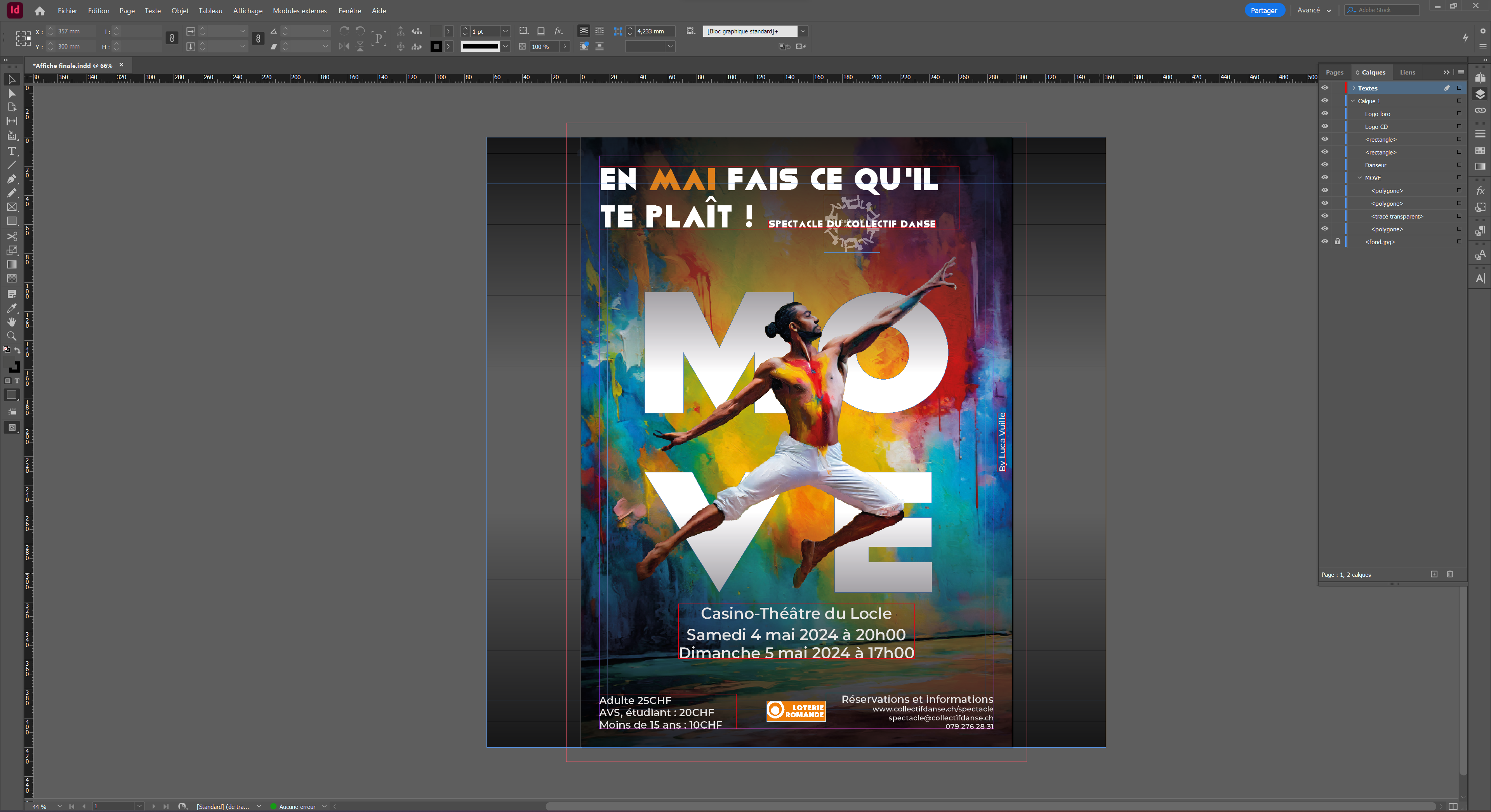Select the Type tool in toolbar
This screenshot has width=1491, height=812.
click(12, 151)
